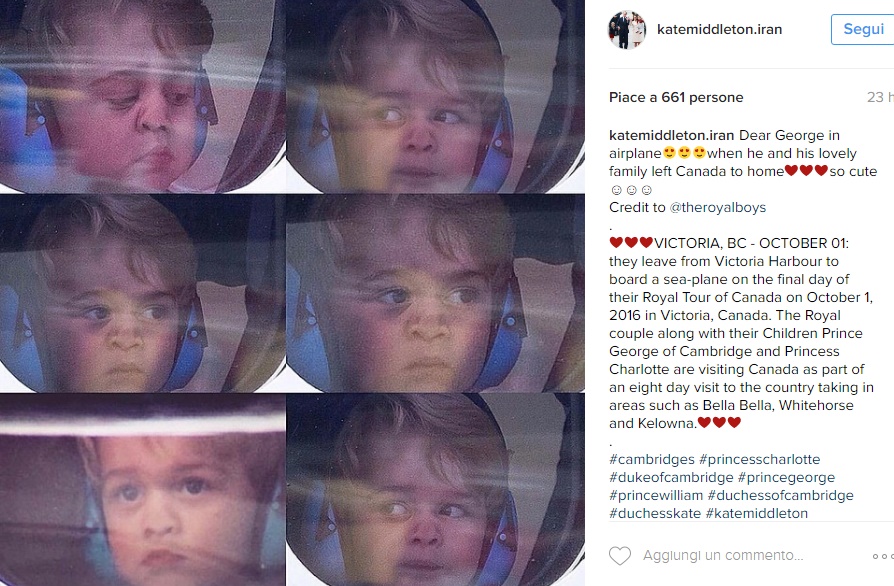Open the #dukeofcambridge hashtag
The height and width of the screenshot is (586, 894).
[671, 477]
